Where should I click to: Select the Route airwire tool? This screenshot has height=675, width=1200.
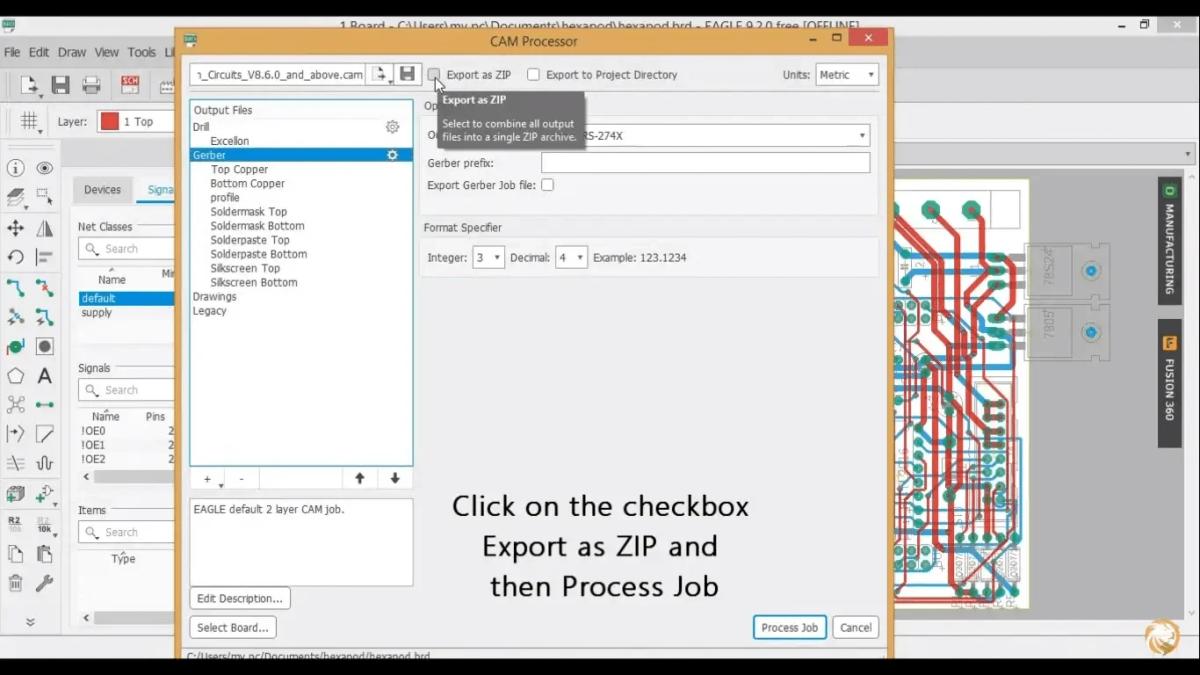pyautogui.click(x=15, y=288)
